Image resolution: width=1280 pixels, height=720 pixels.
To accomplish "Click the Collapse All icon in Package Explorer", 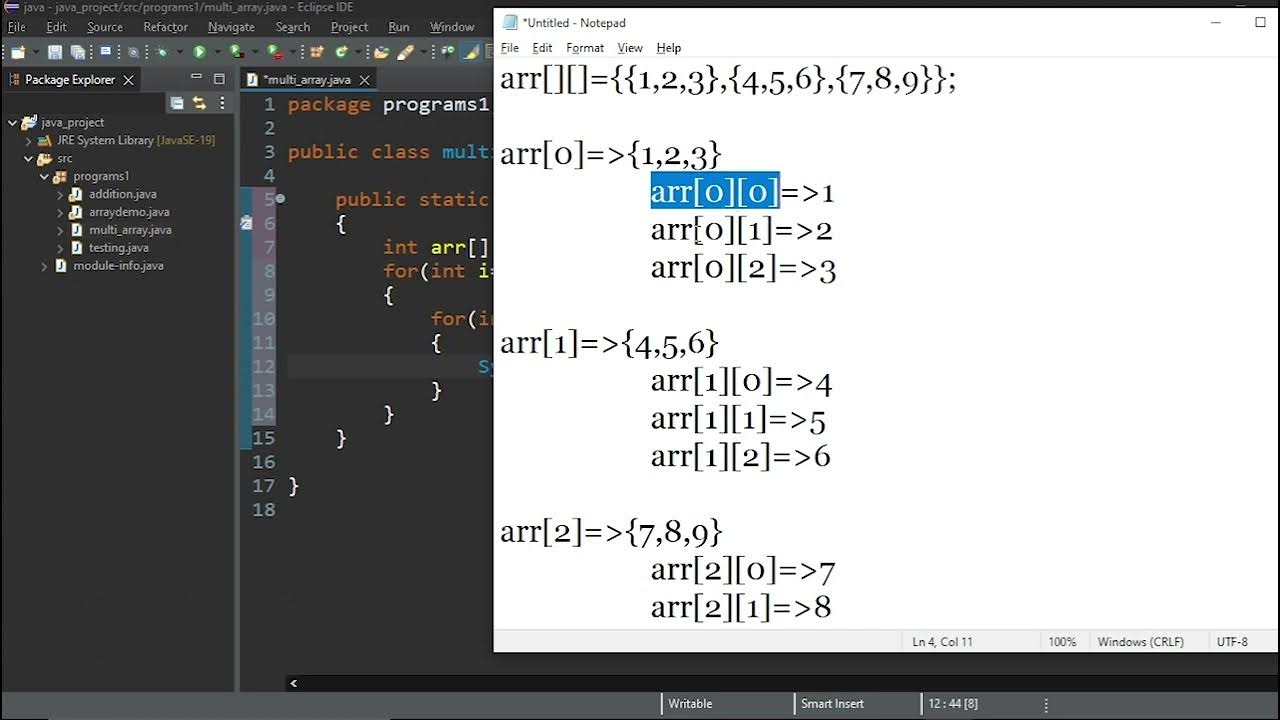I will 177,103.
